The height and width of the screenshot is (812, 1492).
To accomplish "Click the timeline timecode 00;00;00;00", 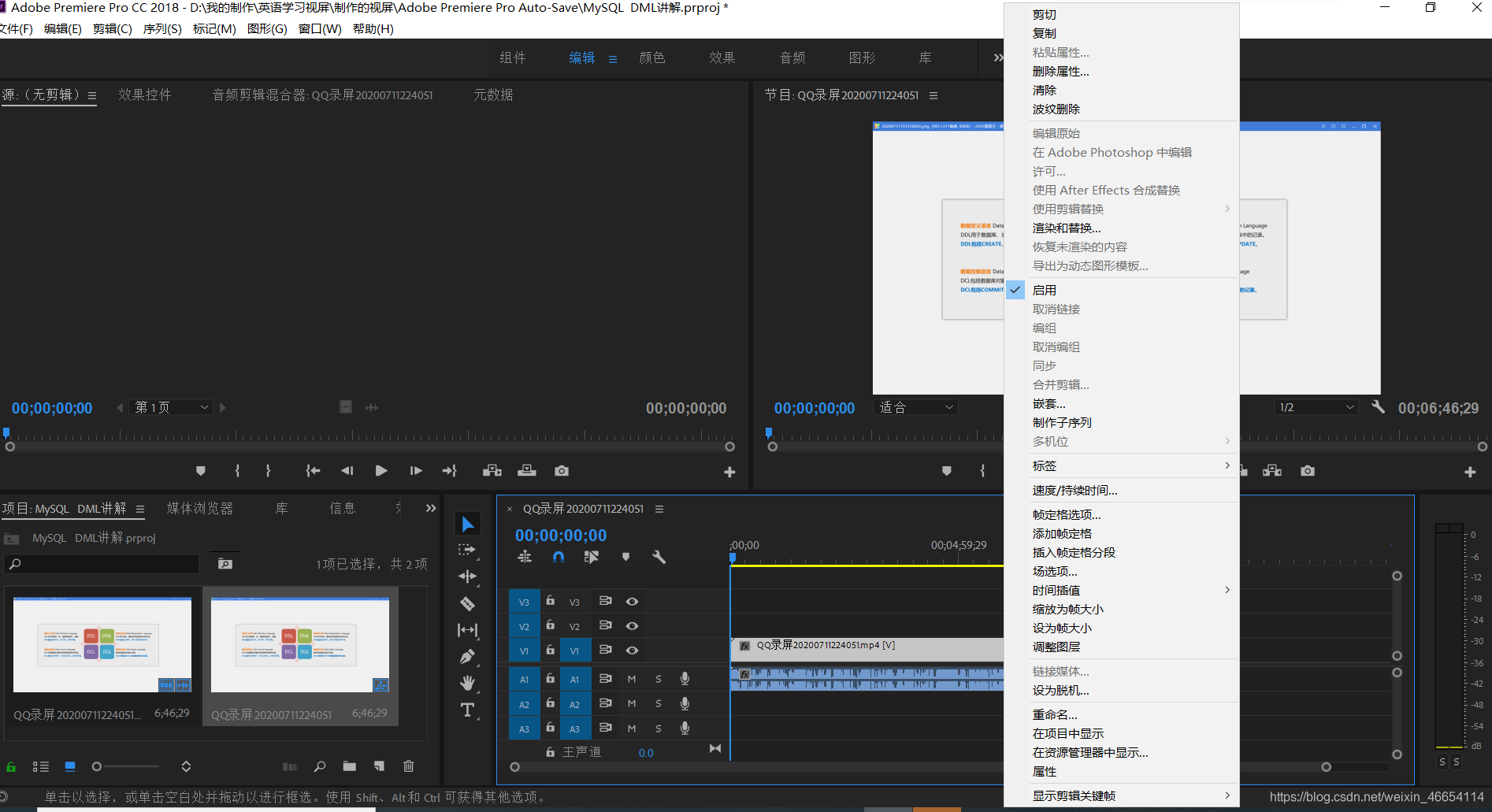I will pyautogui.click(x=561, y=536).
